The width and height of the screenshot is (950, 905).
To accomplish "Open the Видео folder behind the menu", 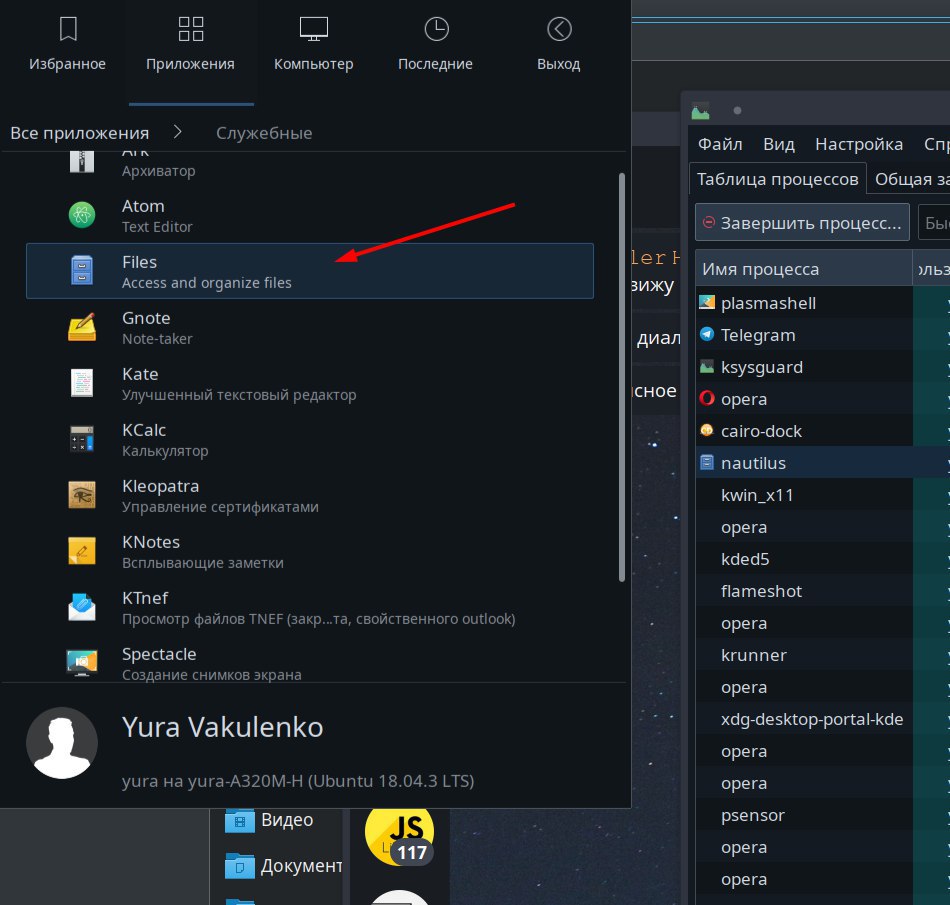I will pos(269,820).
